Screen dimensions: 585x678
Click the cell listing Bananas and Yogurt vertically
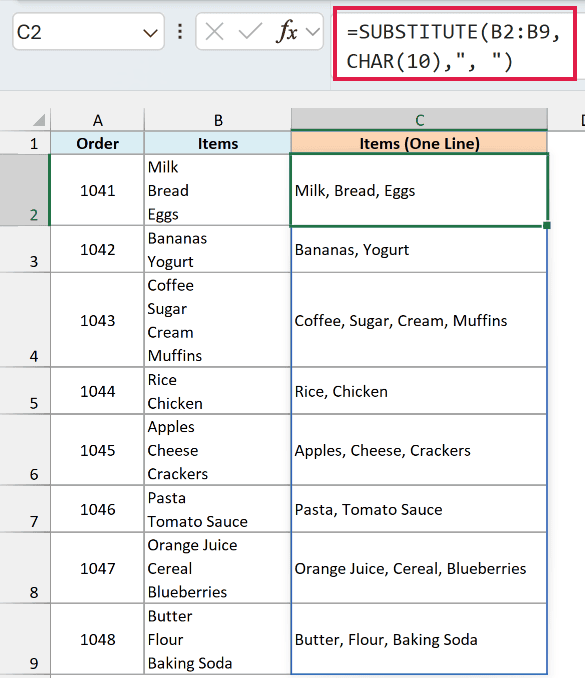(218, 249)
